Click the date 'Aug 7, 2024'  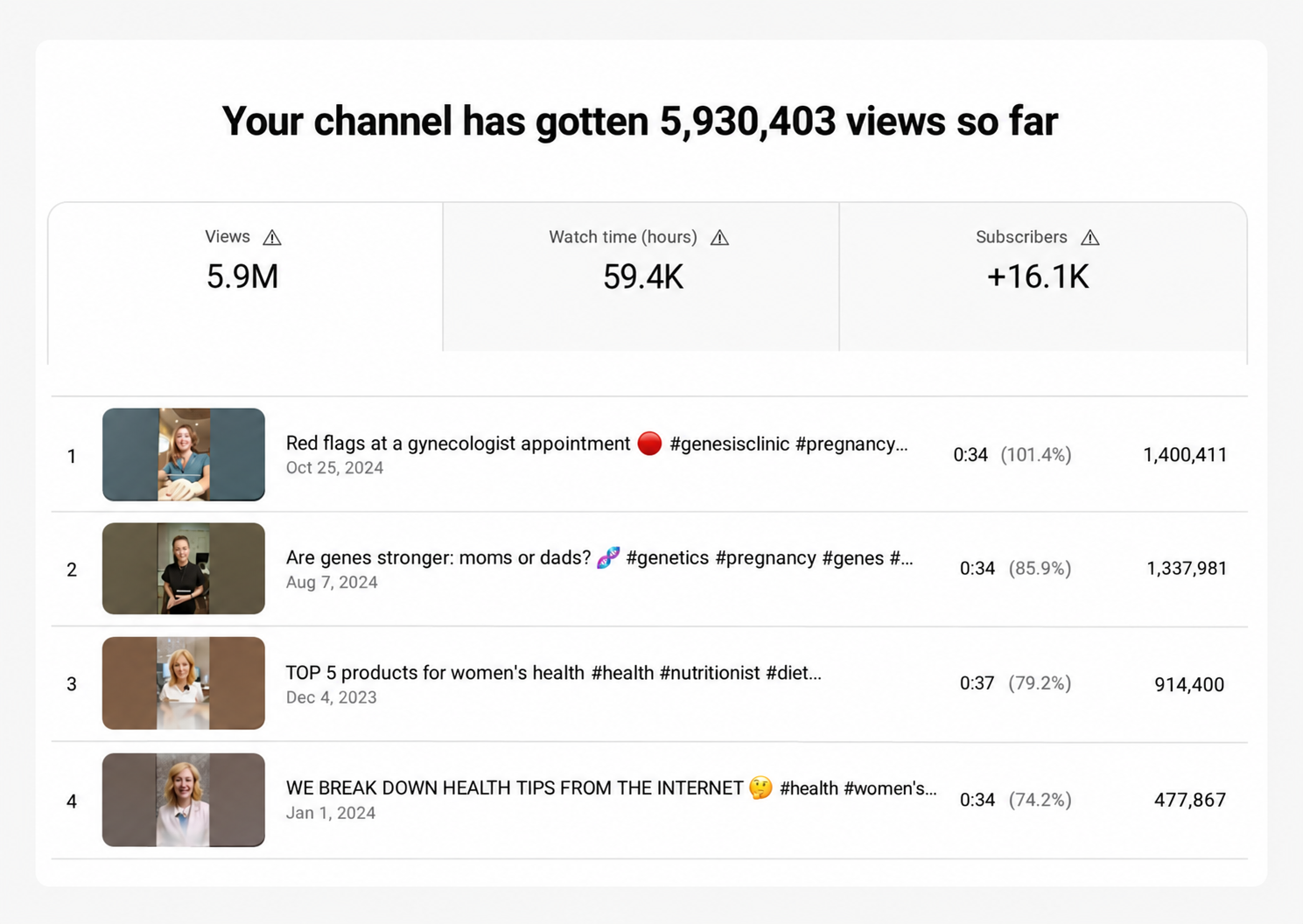point(332,583)
